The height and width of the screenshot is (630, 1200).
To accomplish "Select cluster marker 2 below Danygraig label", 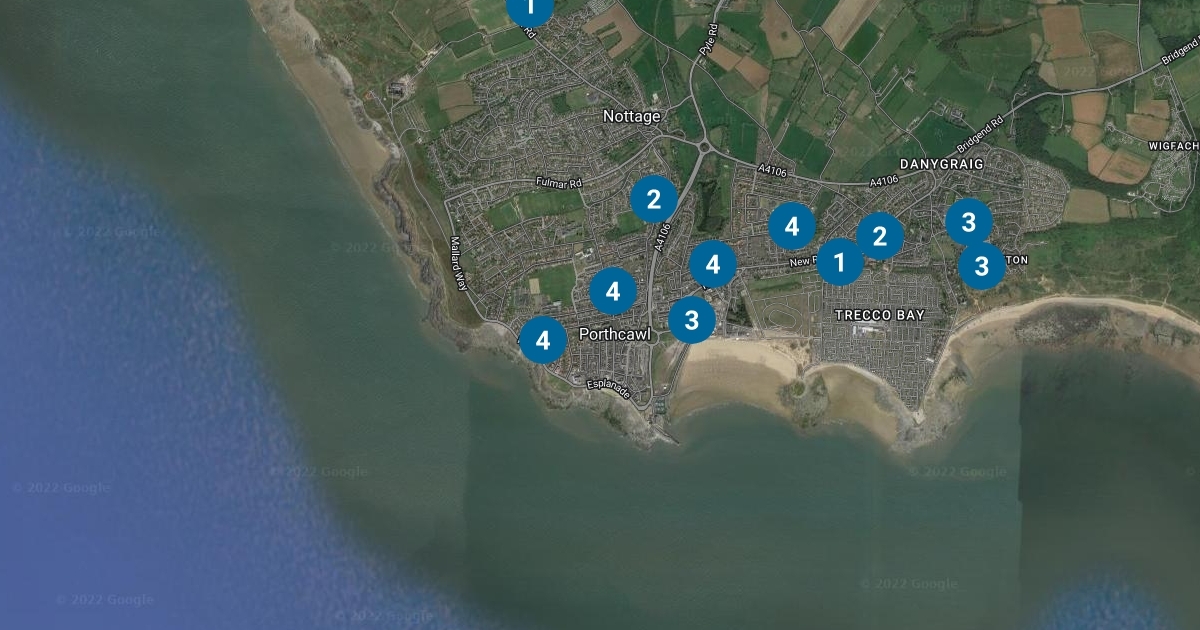I will point(880,236).
